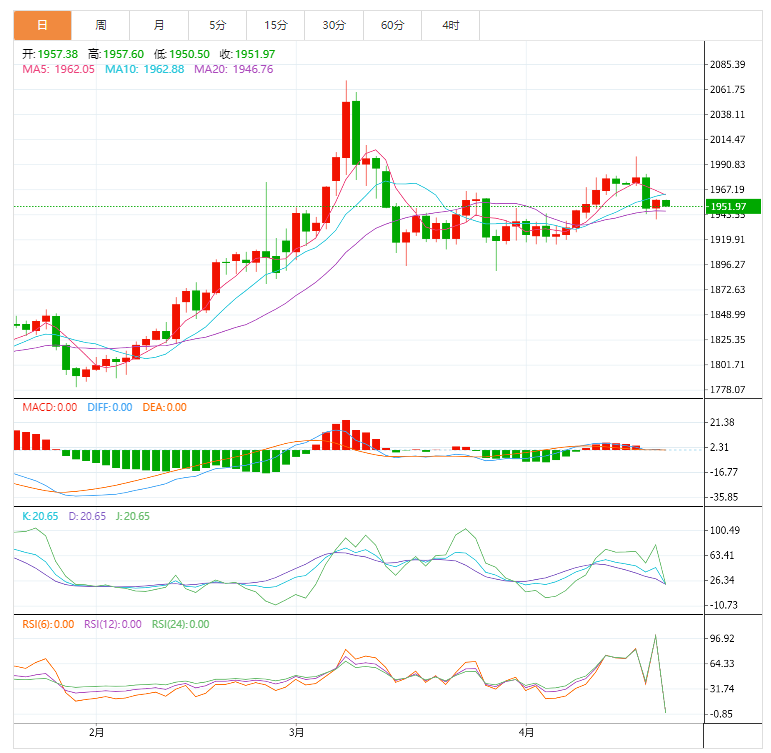Click the MACD:0.00 label
The width and height of the screenshot is (771, 753).
coord(50,407)
